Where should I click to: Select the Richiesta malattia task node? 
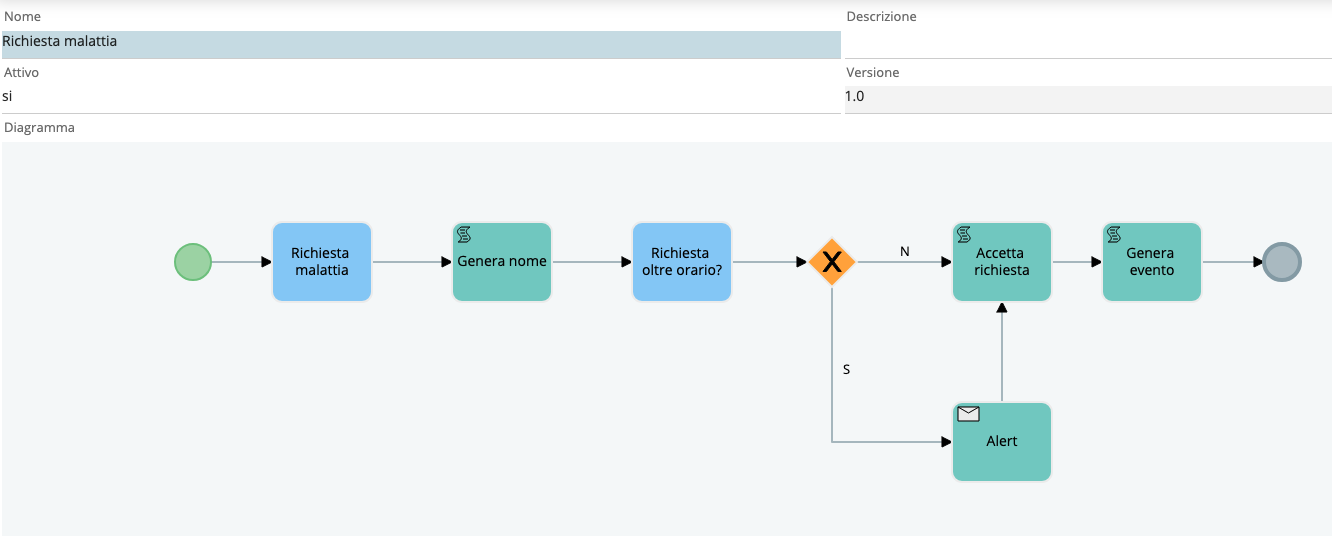coord(322,262)
